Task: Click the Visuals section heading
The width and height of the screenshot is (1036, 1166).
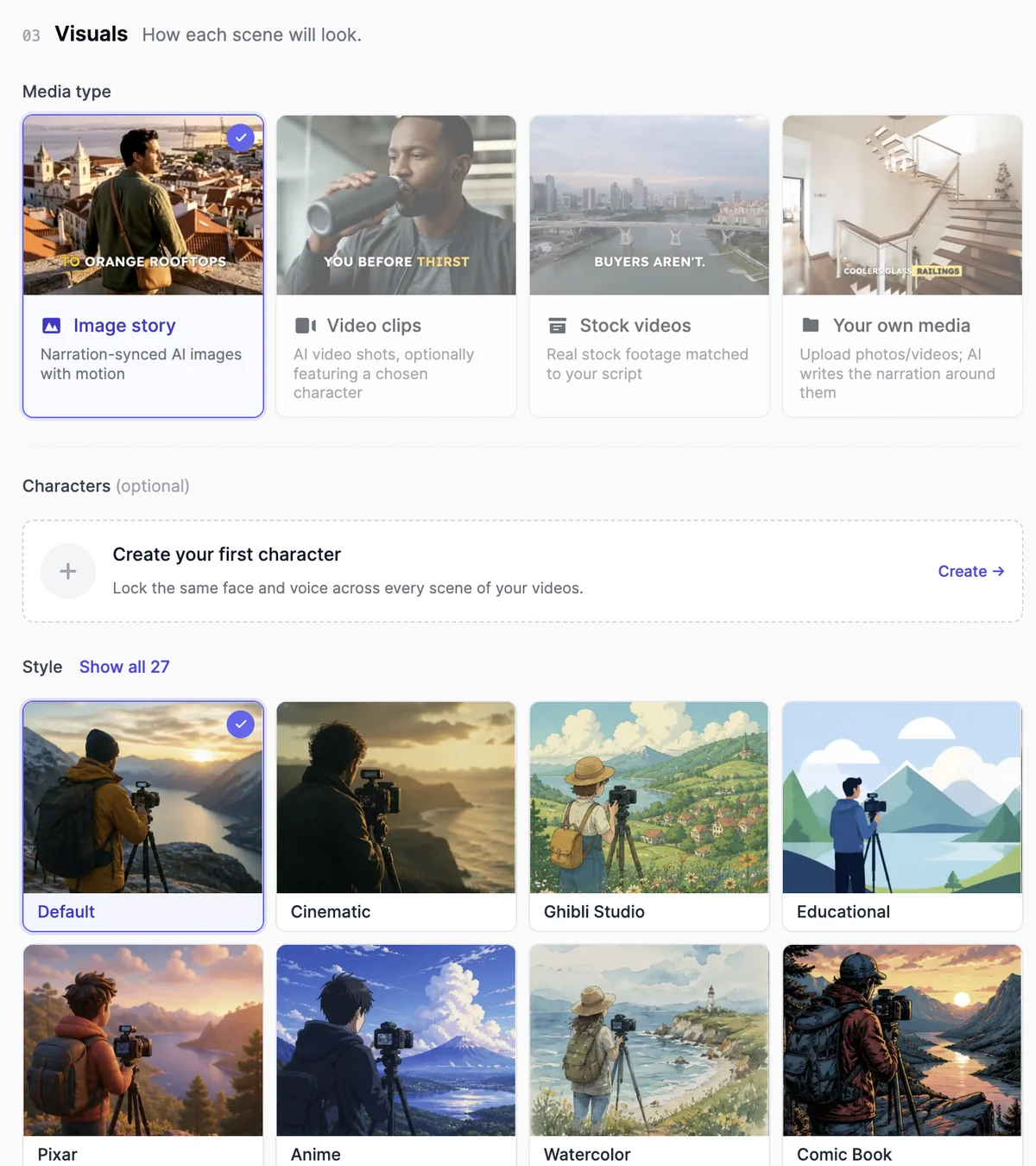Action: click(92, 34)
